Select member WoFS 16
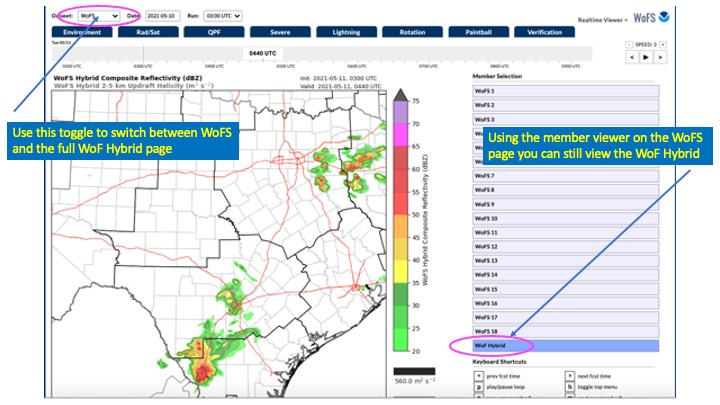 [566, 303]
